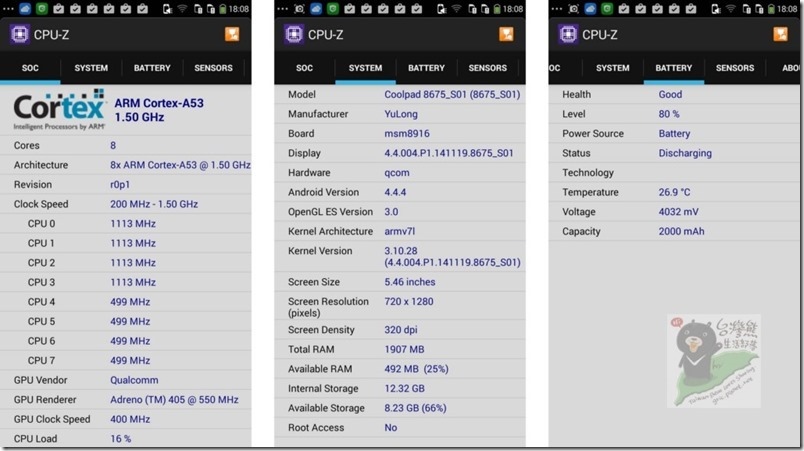Tap the Model value 'Coolpad 8675_S01'
The image size is (804, 451).
[x=452, y=94]
